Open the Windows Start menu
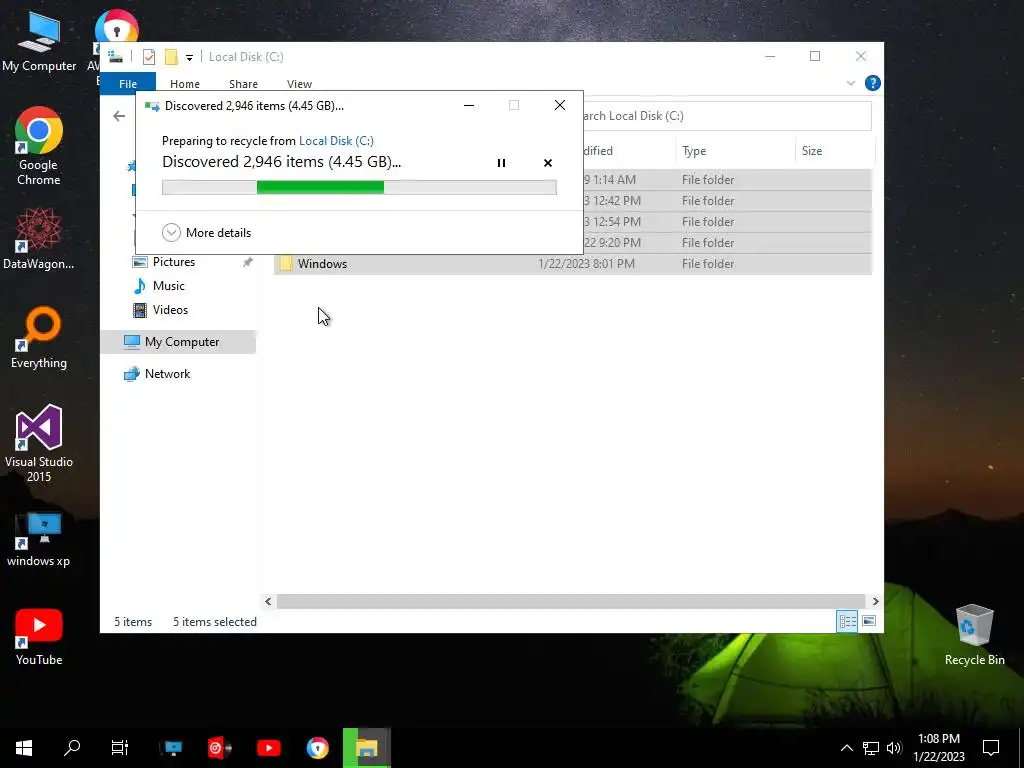 (24, 748)
